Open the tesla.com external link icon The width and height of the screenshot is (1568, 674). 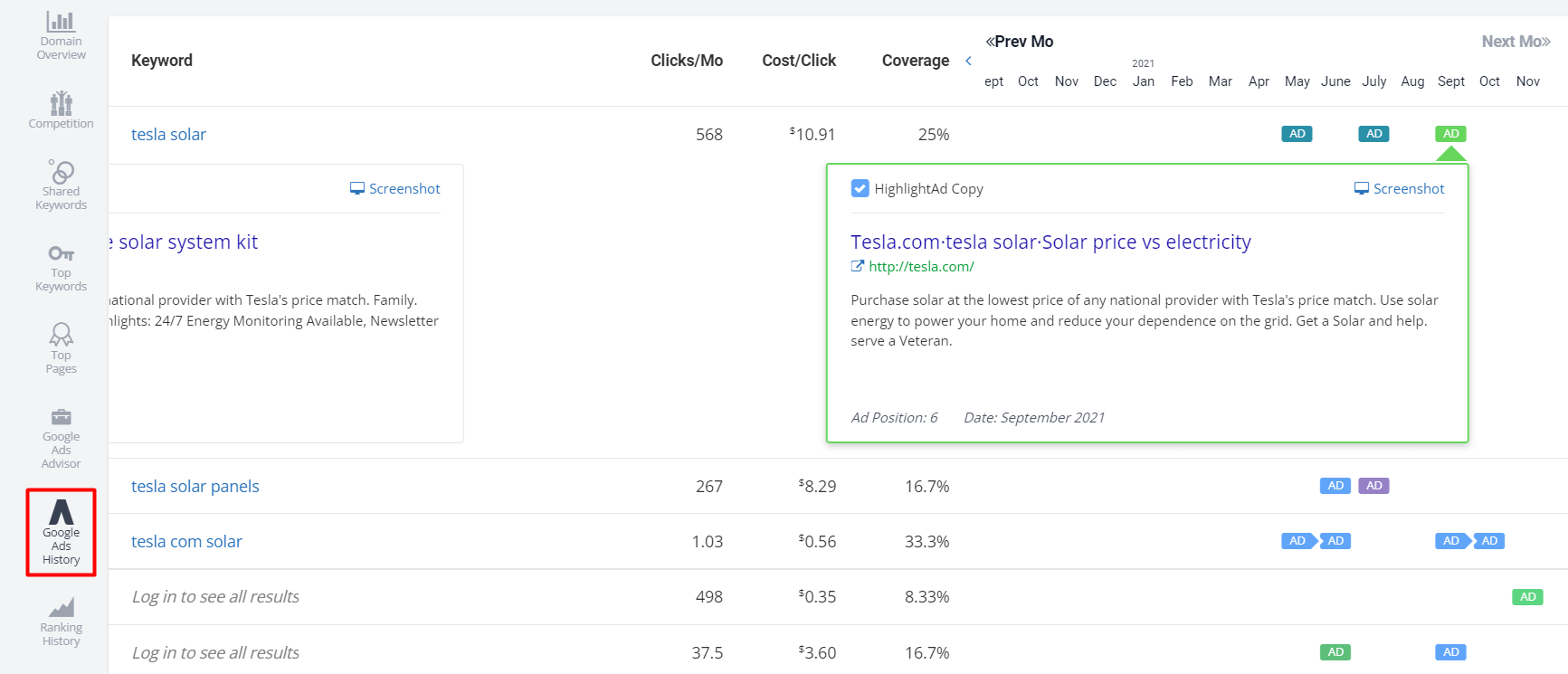coord(857,266)
